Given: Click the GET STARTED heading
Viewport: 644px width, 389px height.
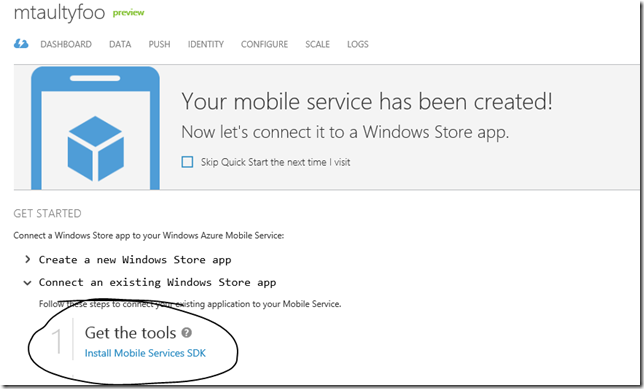Looking at the screenshot, I should [47, 213].
